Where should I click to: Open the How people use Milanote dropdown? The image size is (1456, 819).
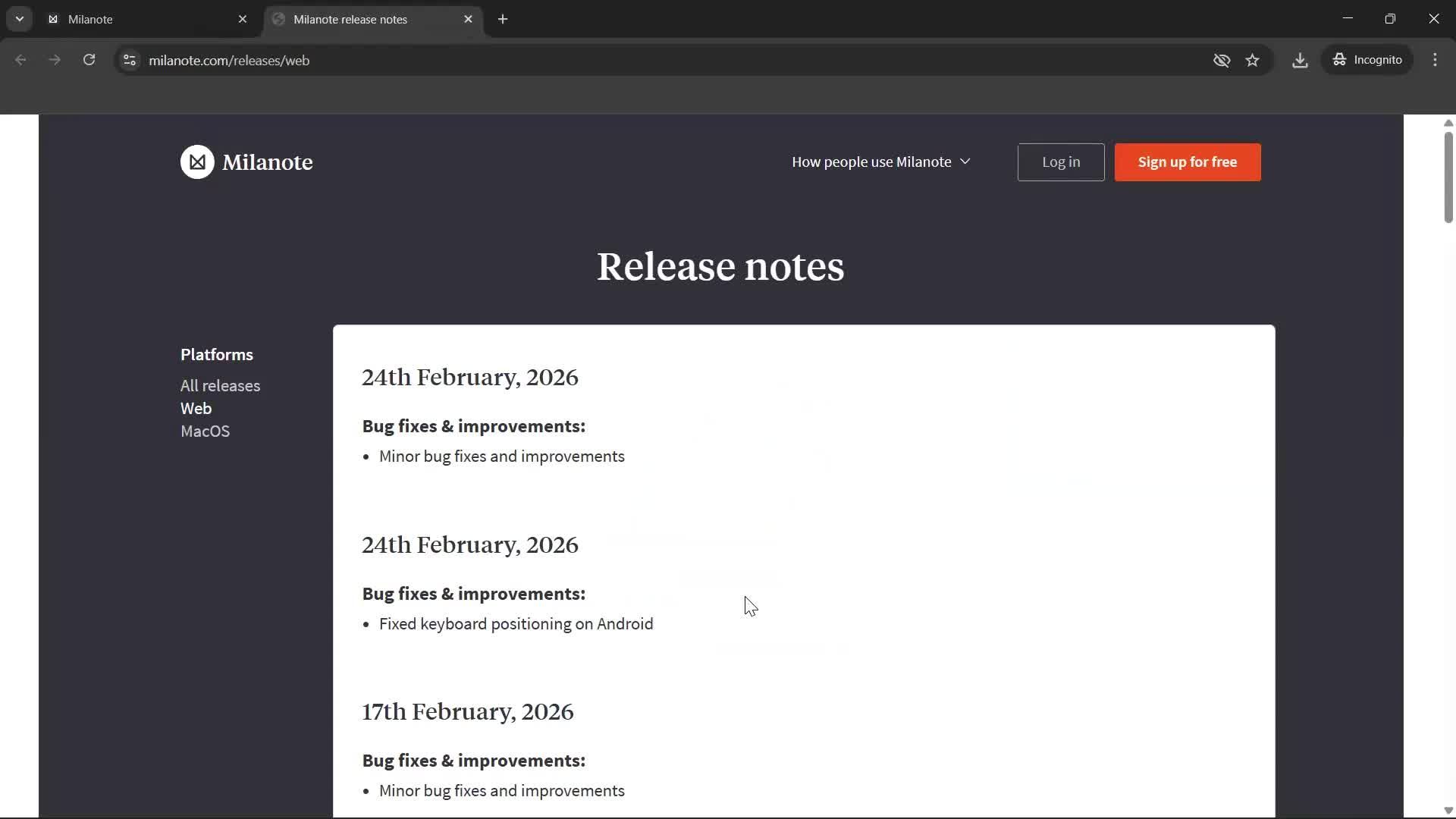(880, 162)
